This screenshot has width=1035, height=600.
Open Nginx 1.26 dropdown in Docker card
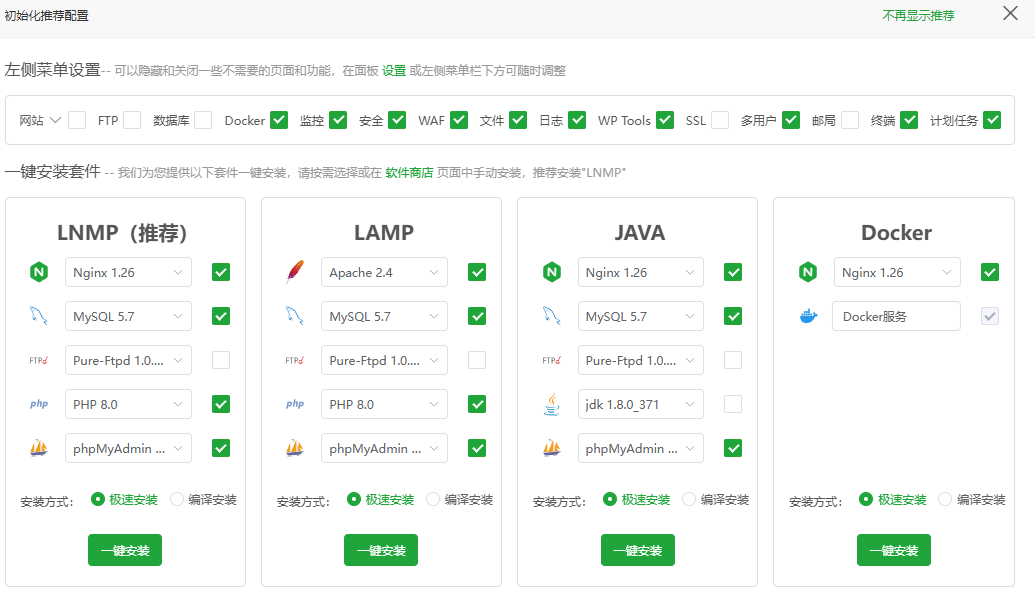(896, 272)
